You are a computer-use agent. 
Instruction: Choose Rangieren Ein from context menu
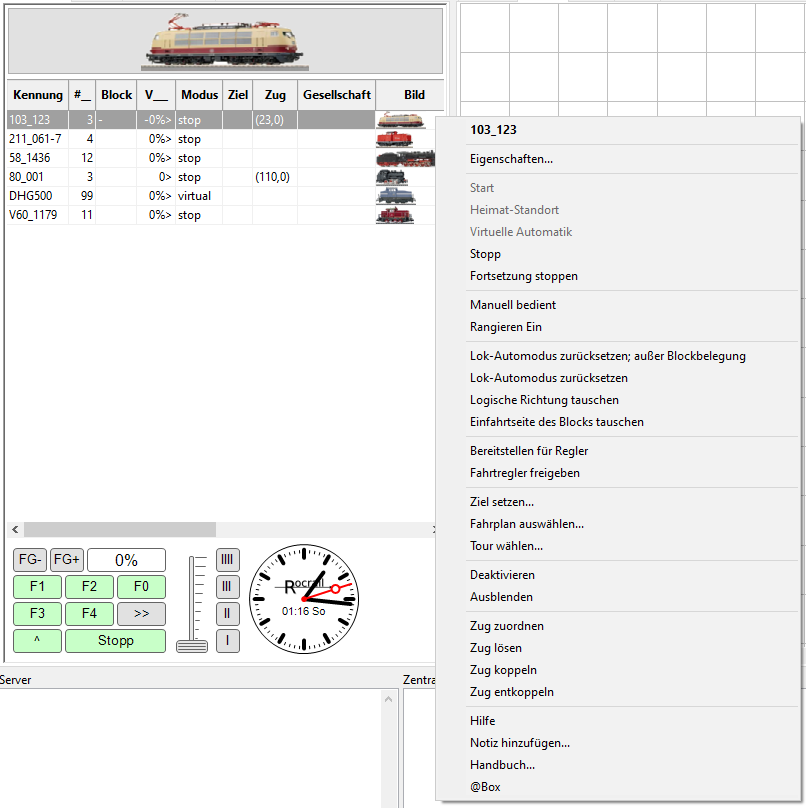pyautogui.click(x=506, y=327)
